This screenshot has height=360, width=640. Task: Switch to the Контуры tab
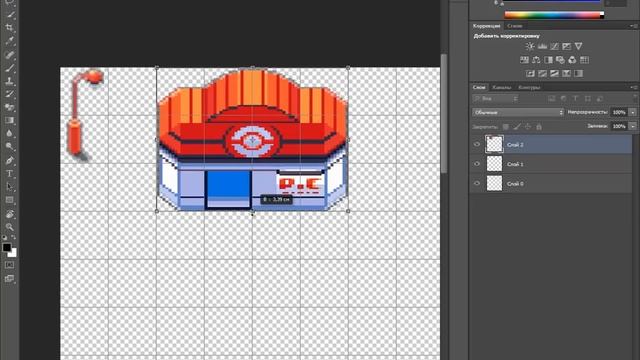coord(529,87)
